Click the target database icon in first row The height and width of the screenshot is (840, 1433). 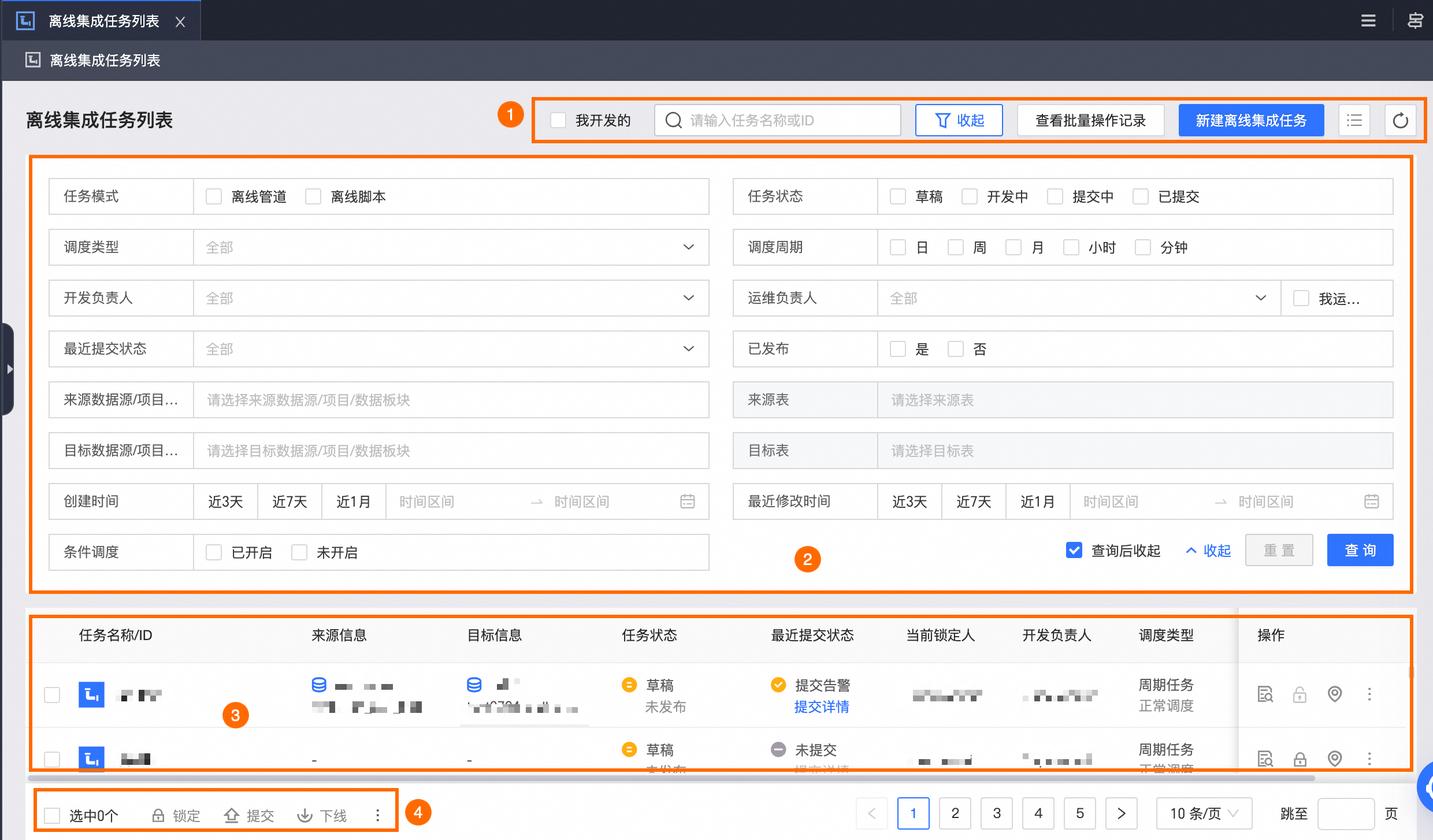coord(474,685)
